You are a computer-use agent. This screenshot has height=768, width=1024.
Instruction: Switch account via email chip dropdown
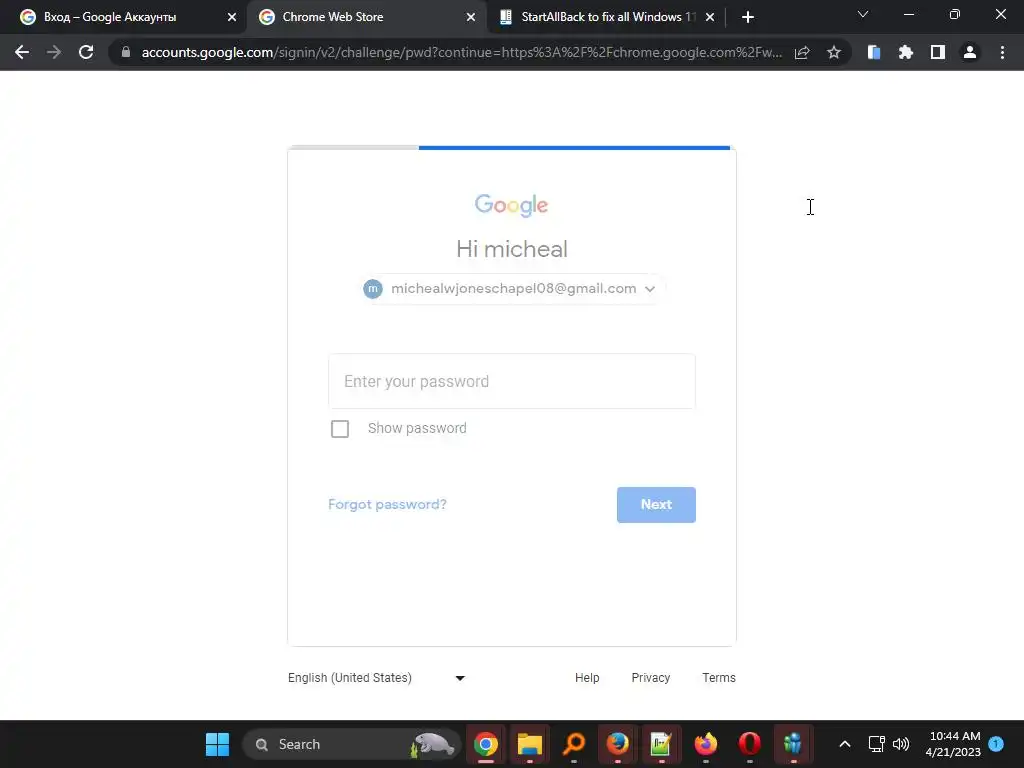512,289
